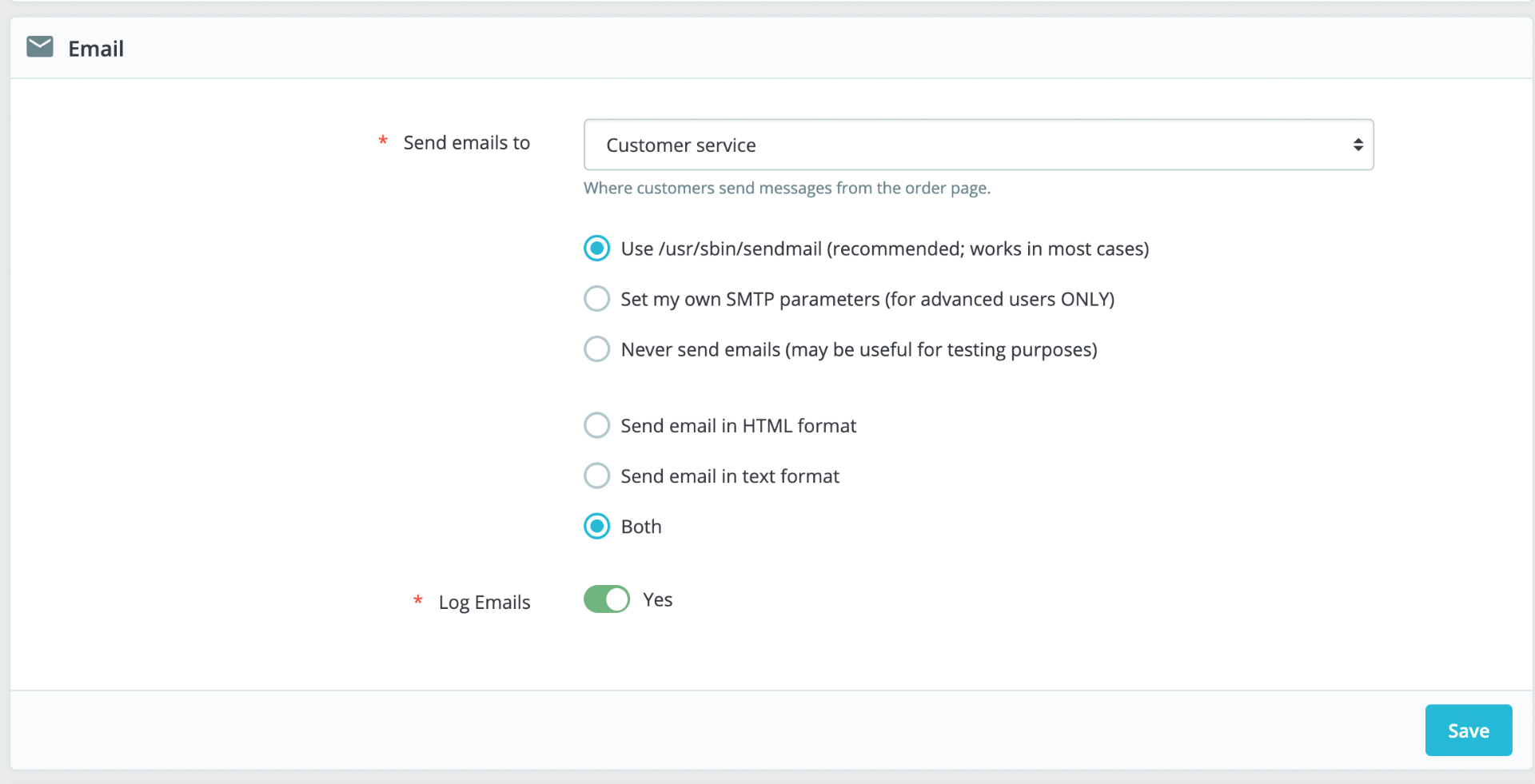Viewport: 1535px width, 784px height.
Task: Click the red asterisk beside Log Emails
Action: (x=418, y=601)
